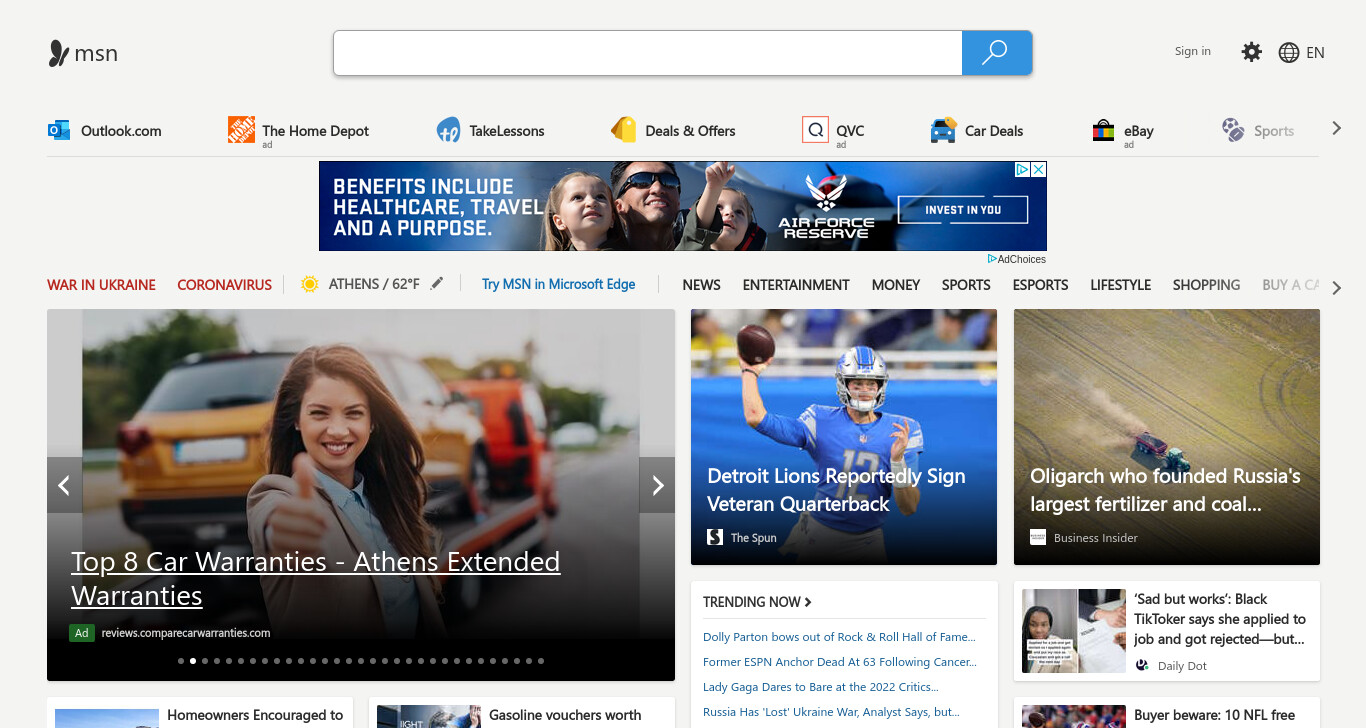Click ATHENS / 62°F weather text
The image size is (1366, 728).
click(x=374, y=284)
